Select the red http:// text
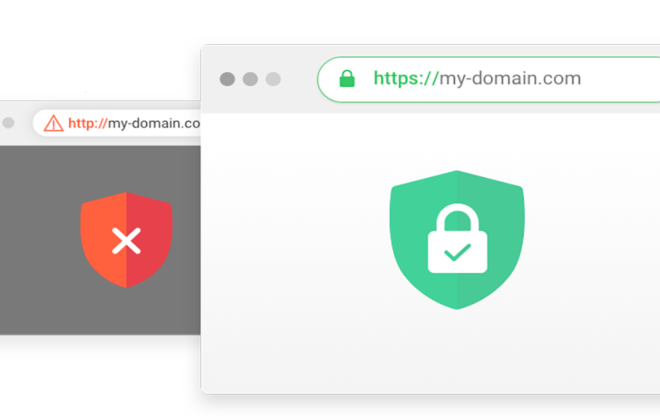This screenshot has width=660, height=420. point(88,123)
